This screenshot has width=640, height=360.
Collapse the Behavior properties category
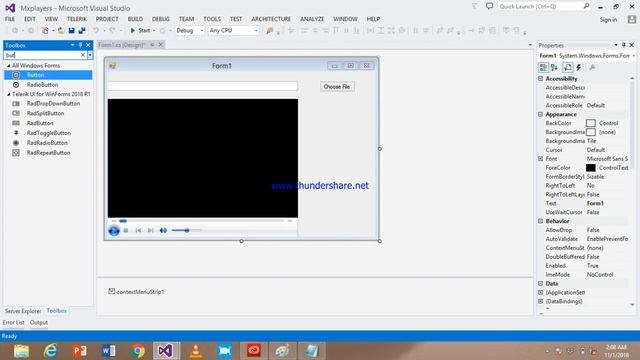pyautogui.click(x=540, y=221)
